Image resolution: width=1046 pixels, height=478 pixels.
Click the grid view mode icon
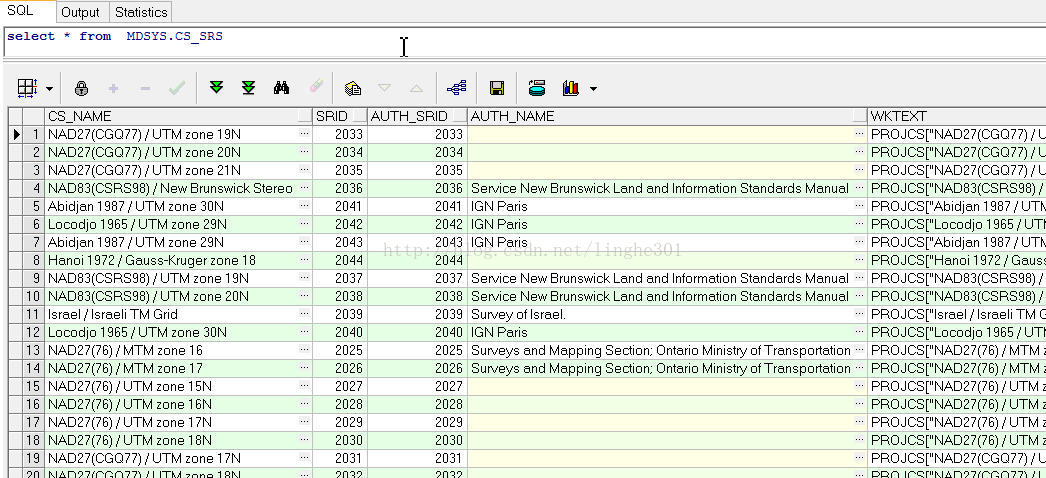click(x=27, y=88)
